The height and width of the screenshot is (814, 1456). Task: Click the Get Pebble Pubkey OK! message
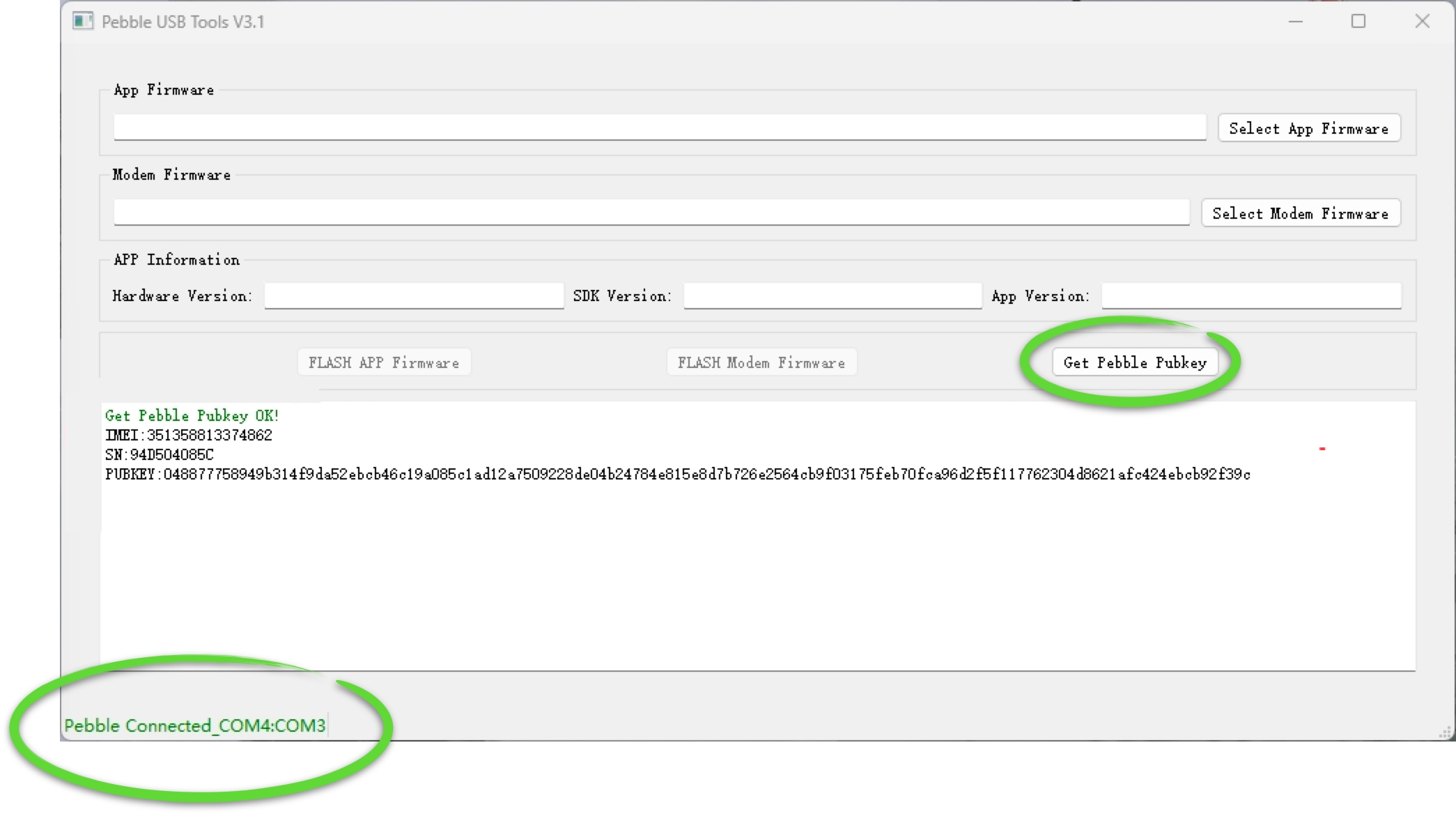pyautogui.click(x=192, y=416)
